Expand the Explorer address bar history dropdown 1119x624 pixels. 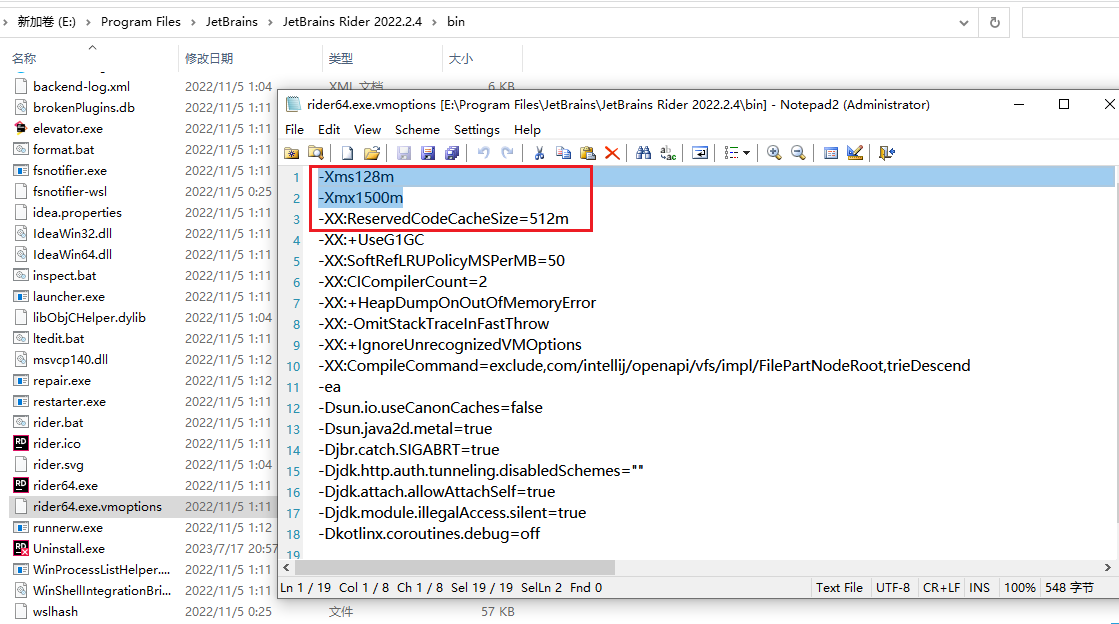[x=964, y=23]
